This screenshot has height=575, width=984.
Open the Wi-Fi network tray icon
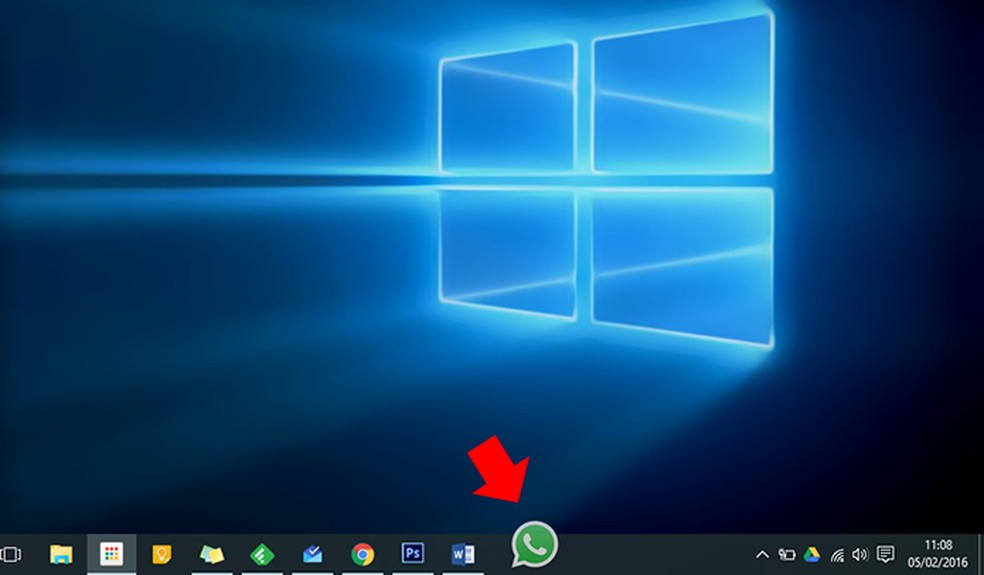coord(837,555)
